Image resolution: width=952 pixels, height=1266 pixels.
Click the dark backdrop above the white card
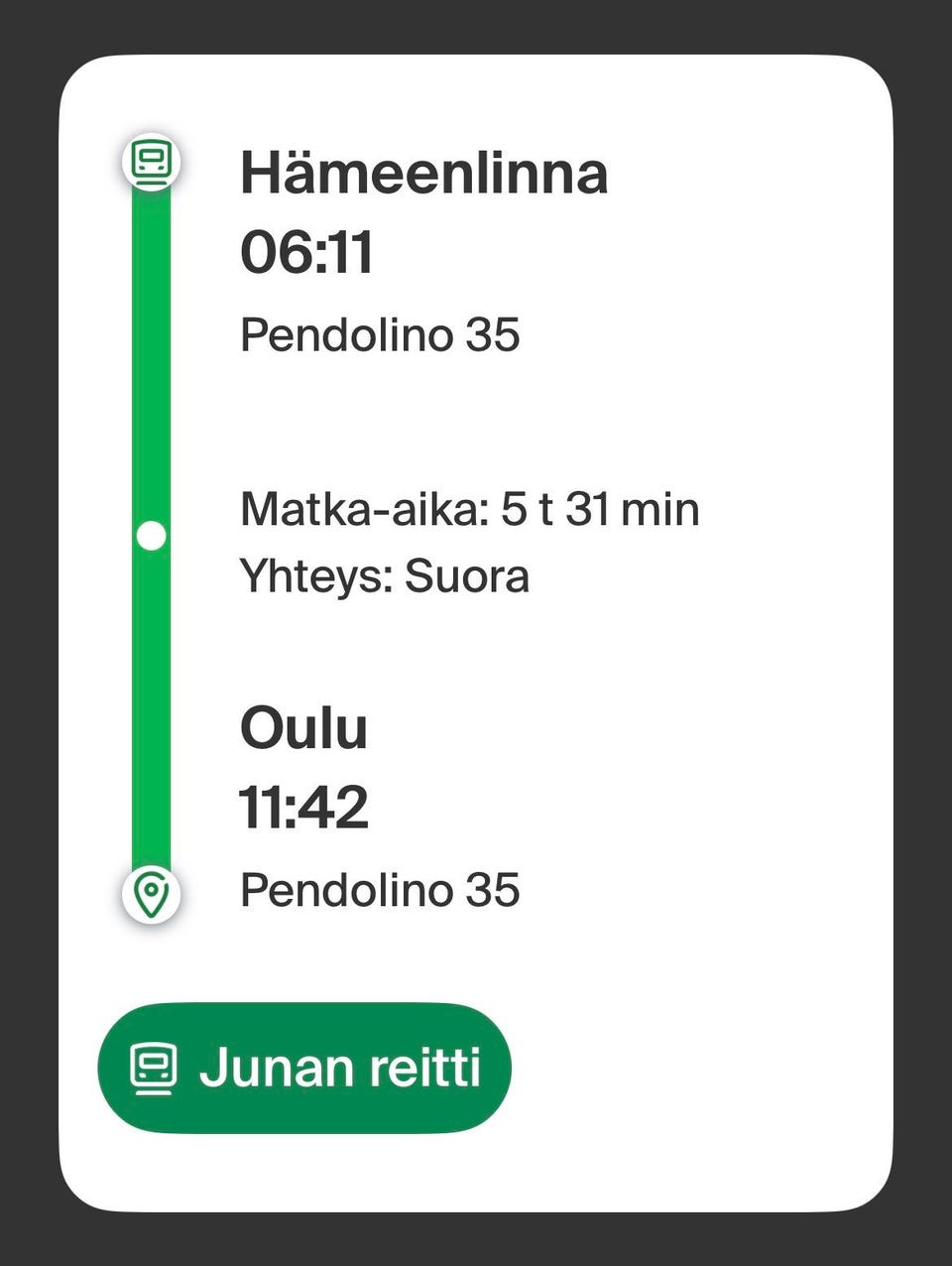(476, 26)
